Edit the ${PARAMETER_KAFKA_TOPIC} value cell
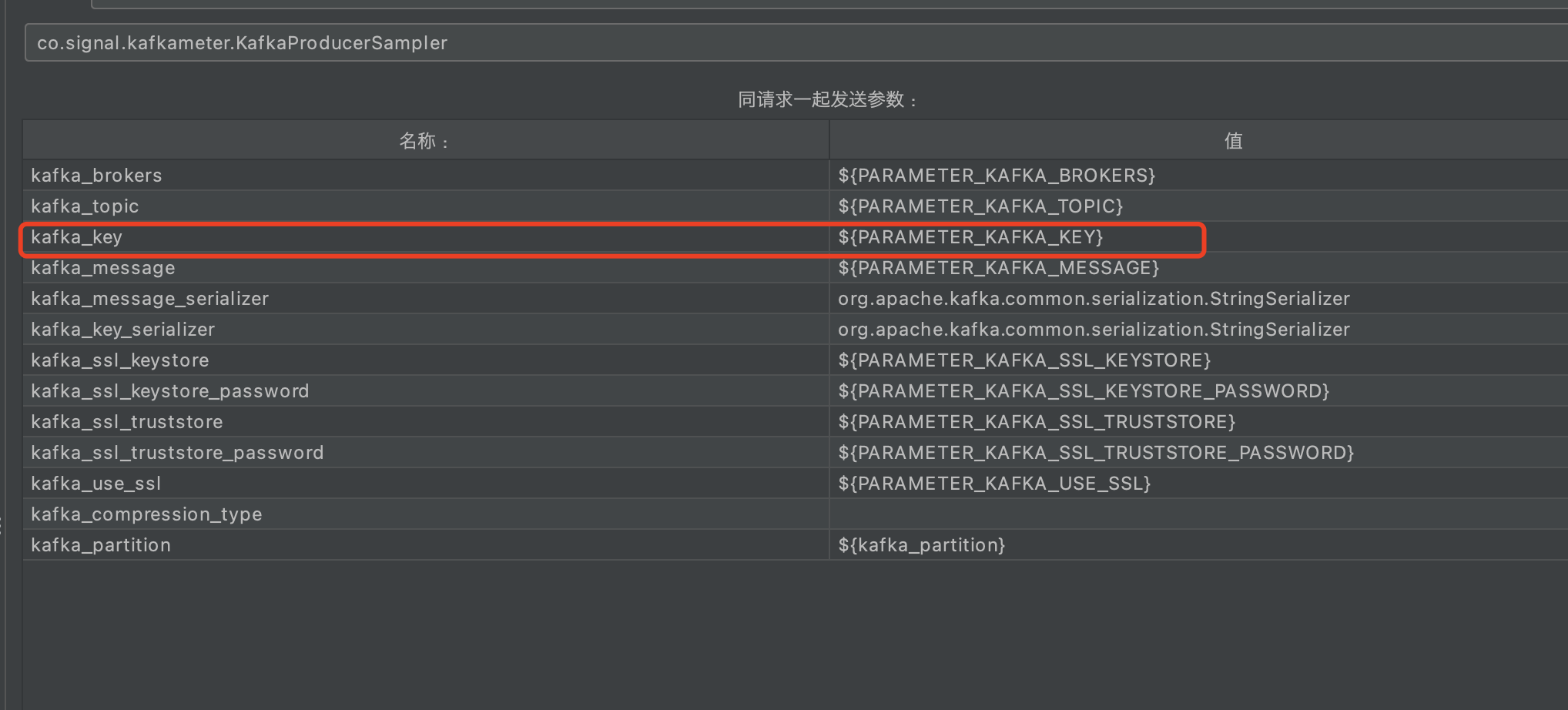 click(x=1198, y=206)
